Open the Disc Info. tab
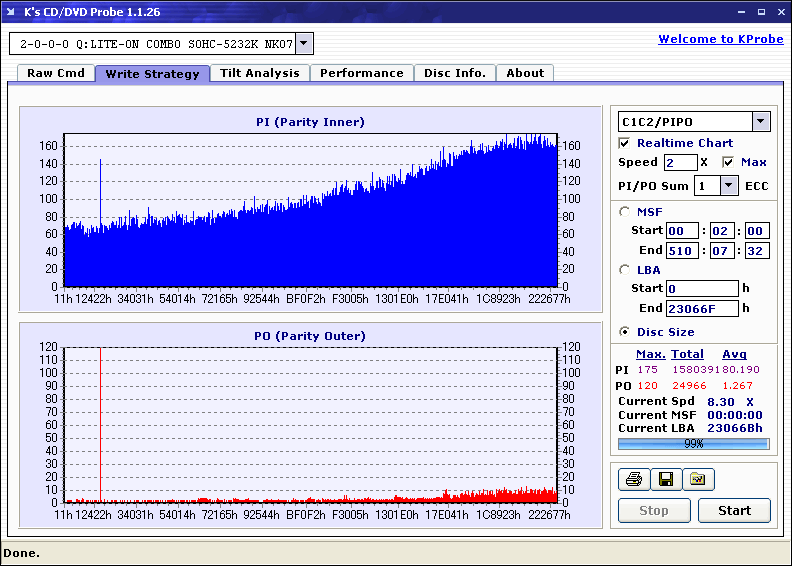Image resolution: width=792 pixels, height=566 pixels. [x=454, y=73]
